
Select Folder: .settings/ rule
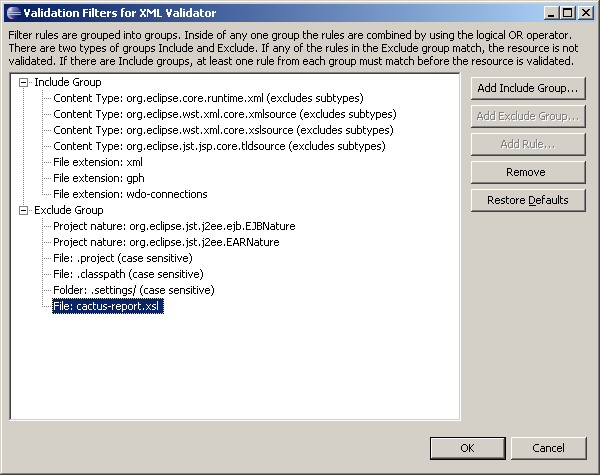(134, 290)
